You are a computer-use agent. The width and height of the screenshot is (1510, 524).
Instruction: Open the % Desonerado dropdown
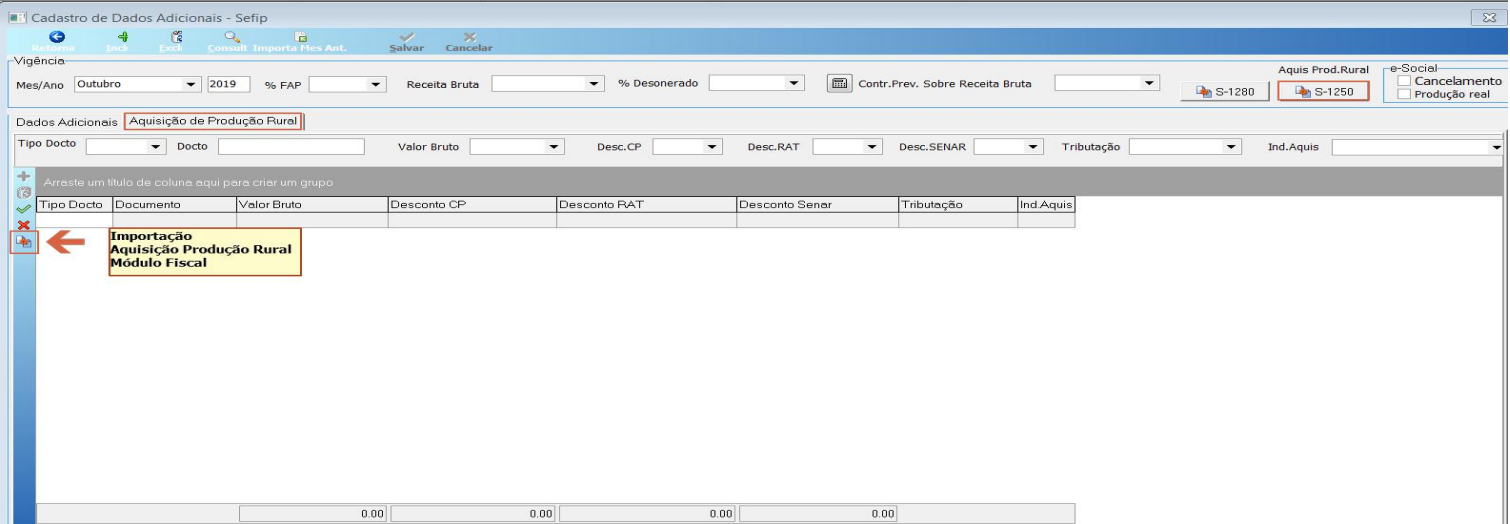click(795, 83)
